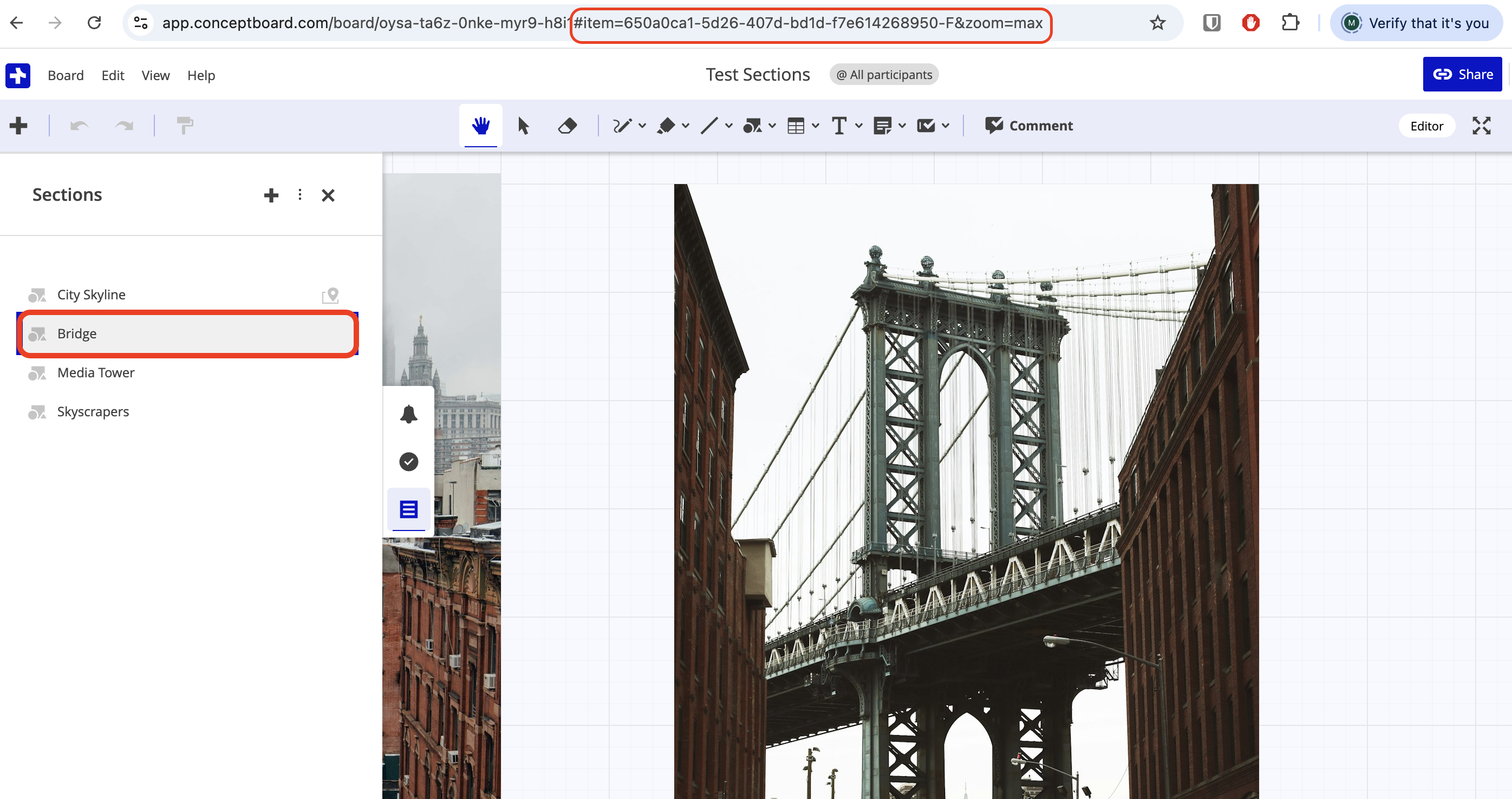Click the Share button

pos(1462,74)
